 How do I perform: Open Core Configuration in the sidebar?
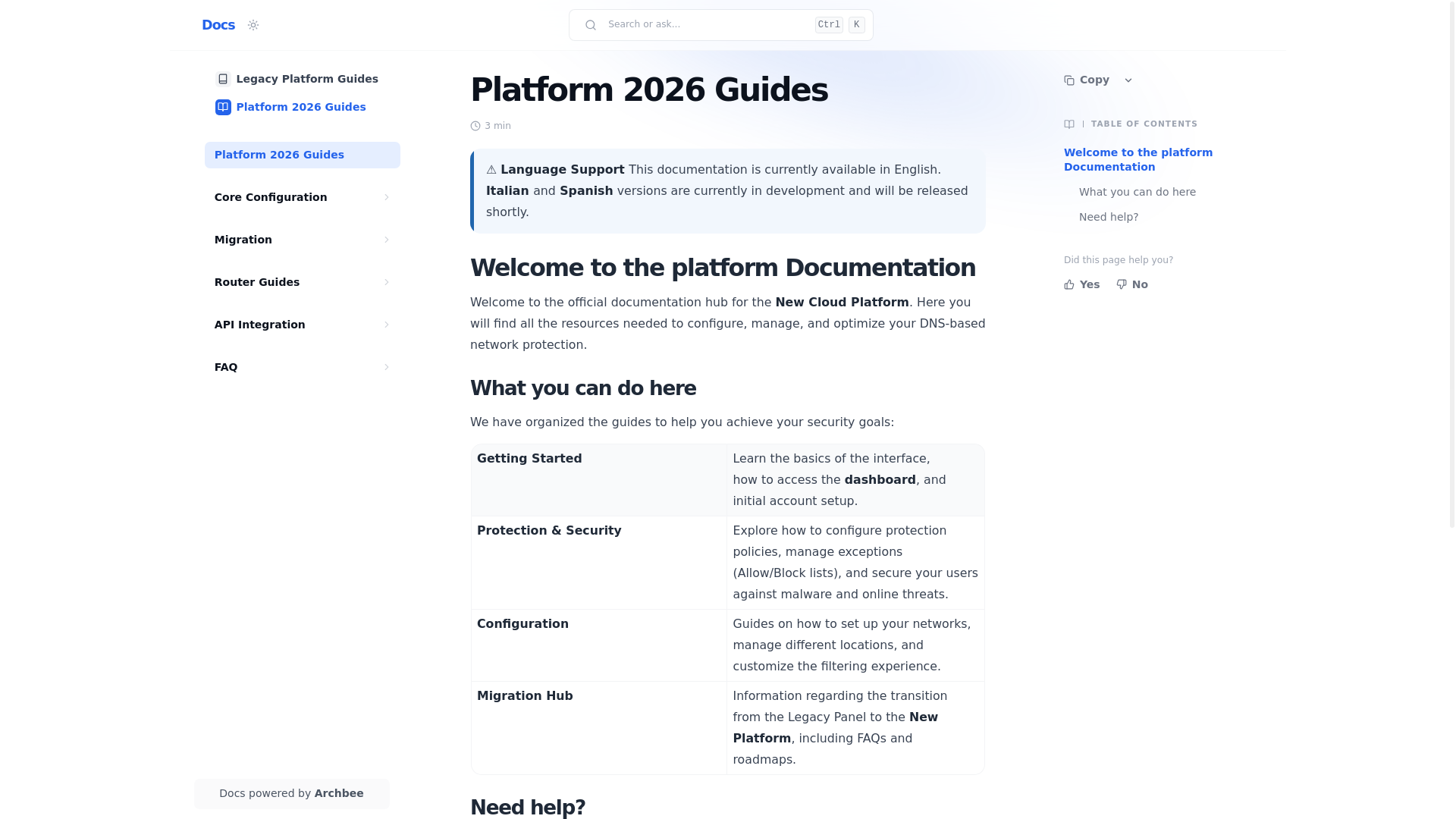[x=303, y=197]
